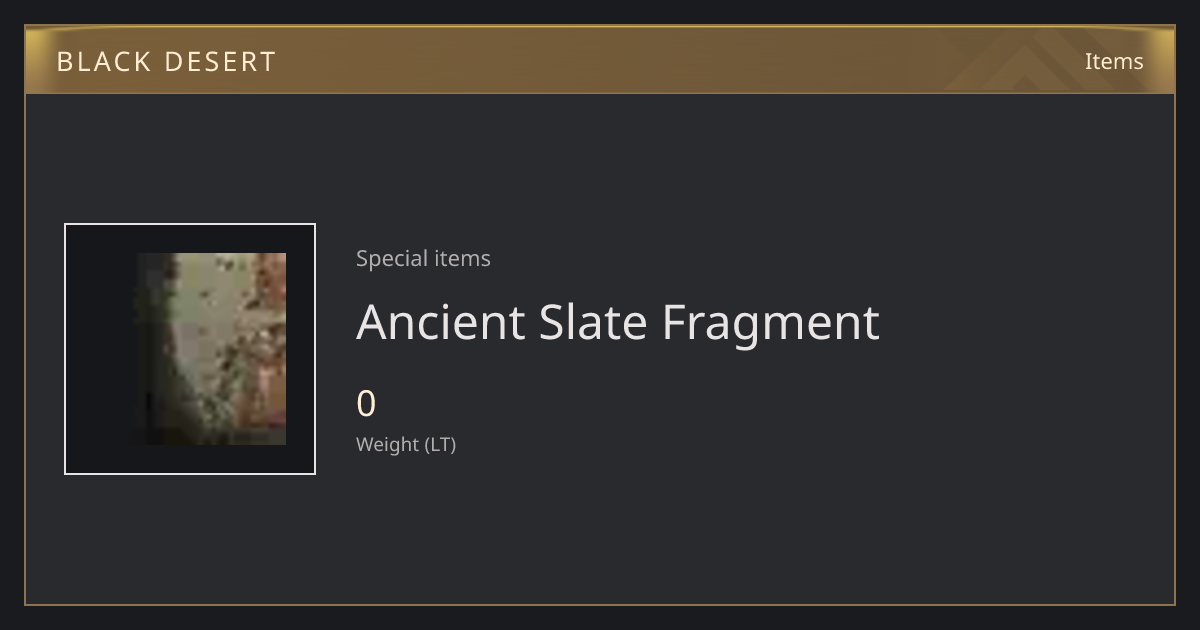Click the word BLACK in the header
The width and height of the screenshot is (1200, 630).
point(104,62)
